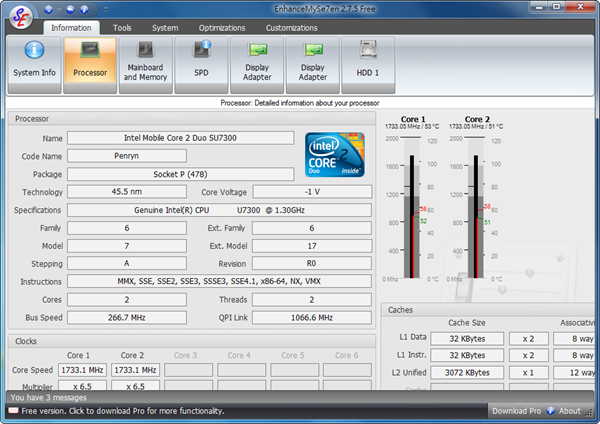Image resolution: width=600 pixels, height=424 pixels.
Task: Switch to the System tab
Action: tap(166, 28)
